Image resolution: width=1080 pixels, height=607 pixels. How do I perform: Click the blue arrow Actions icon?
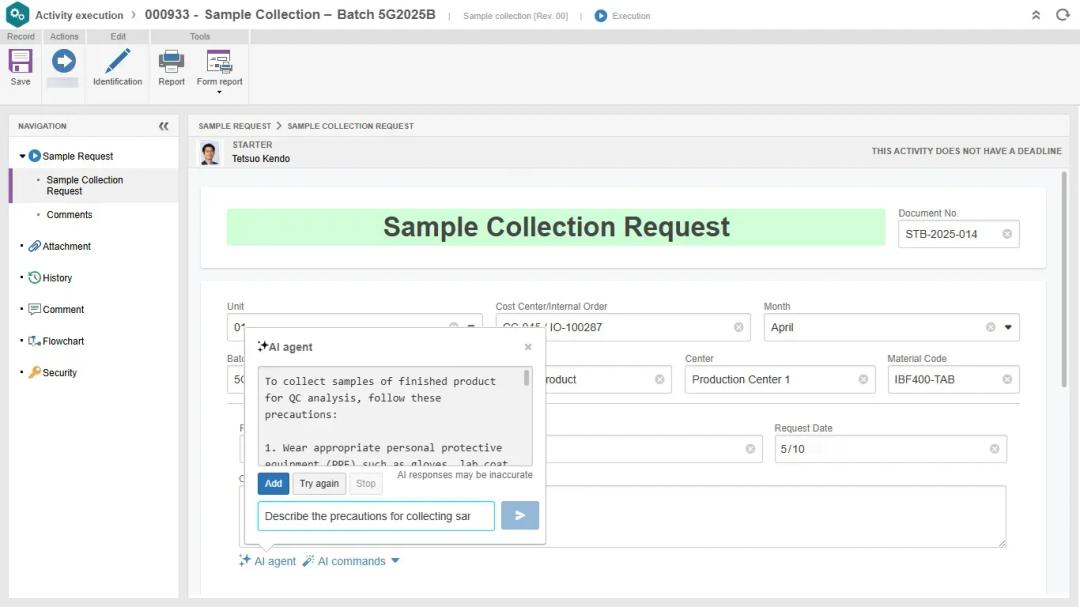64,62
